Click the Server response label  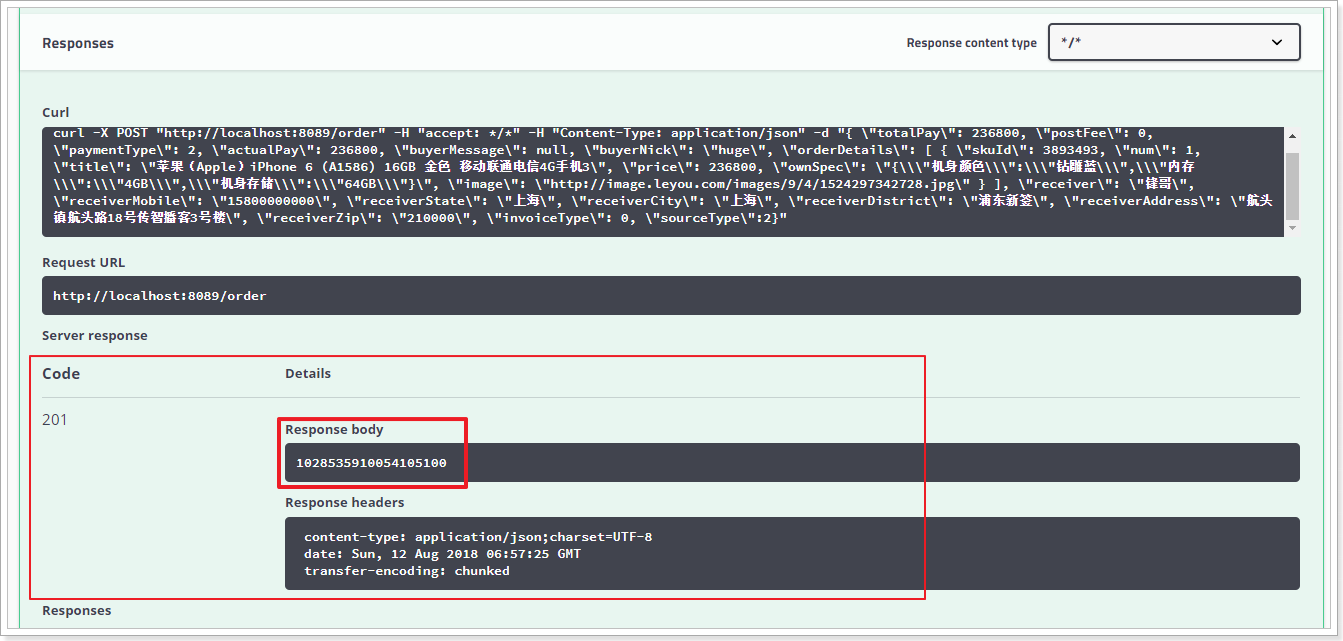[x=95, y=335]
